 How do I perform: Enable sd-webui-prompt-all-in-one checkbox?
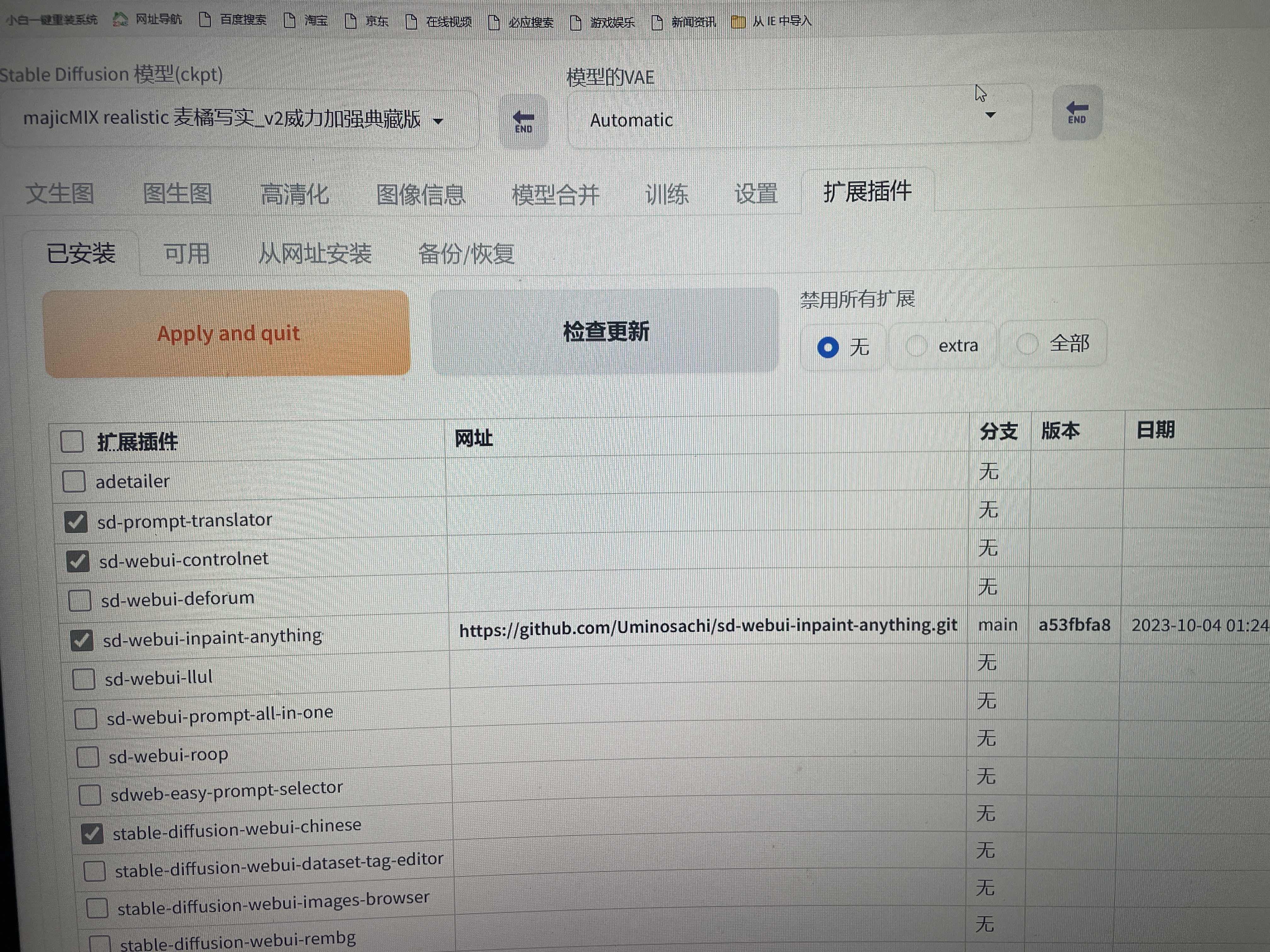click(86, 718)
